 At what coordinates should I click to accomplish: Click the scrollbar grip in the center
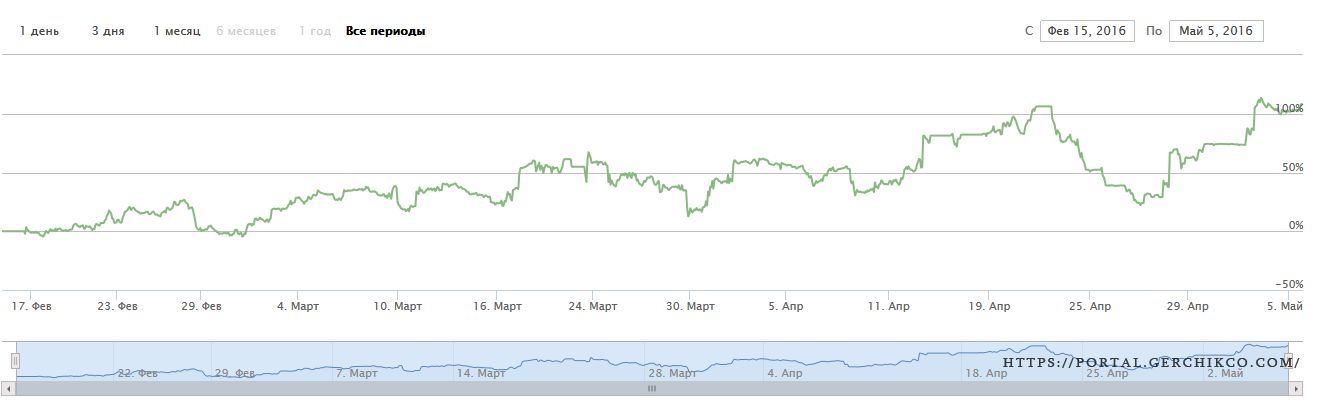click(652, 388)
